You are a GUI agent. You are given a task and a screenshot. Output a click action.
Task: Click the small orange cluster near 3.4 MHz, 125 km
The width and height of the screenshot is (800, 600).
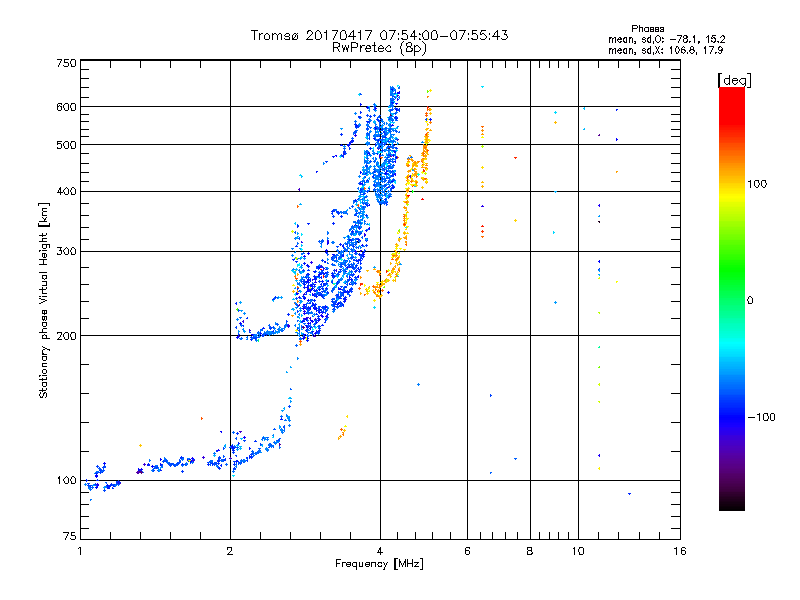pos(342,429)
